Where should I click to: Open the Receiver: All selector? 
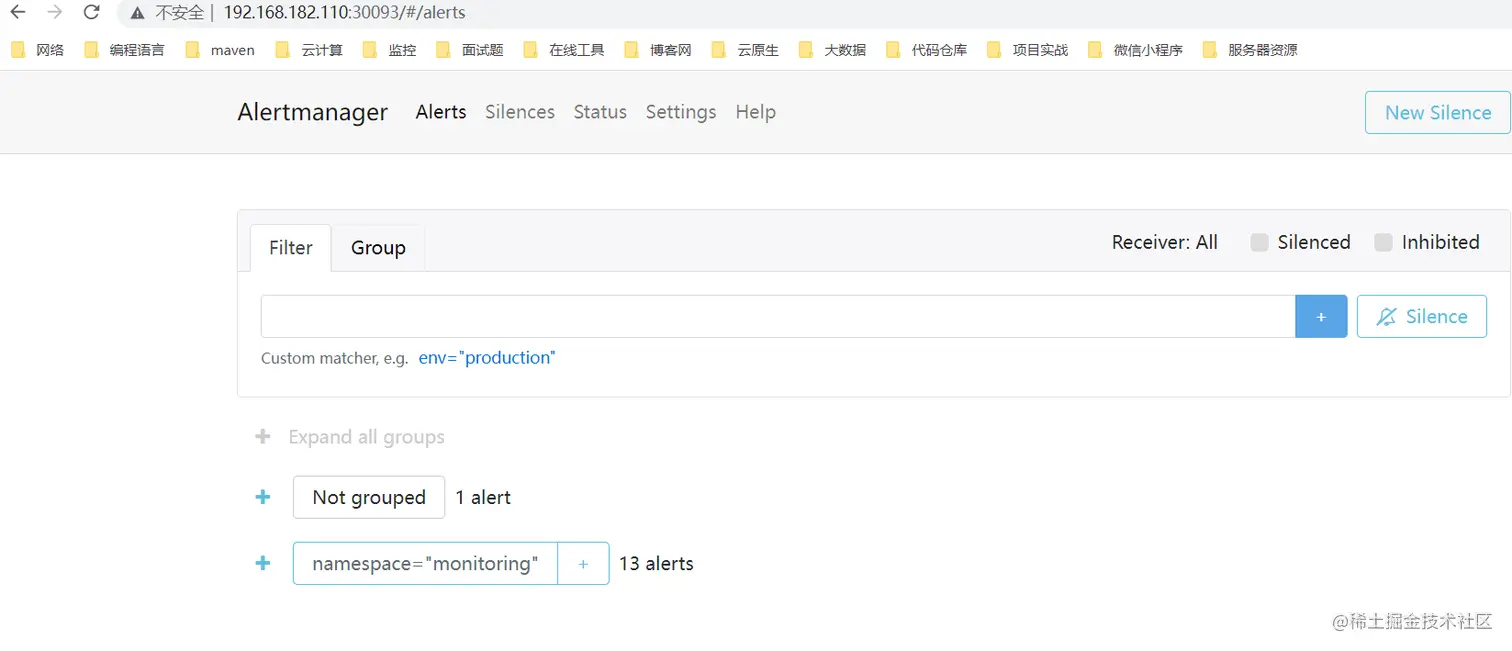pyautogui.click(x=1165, y=242)
